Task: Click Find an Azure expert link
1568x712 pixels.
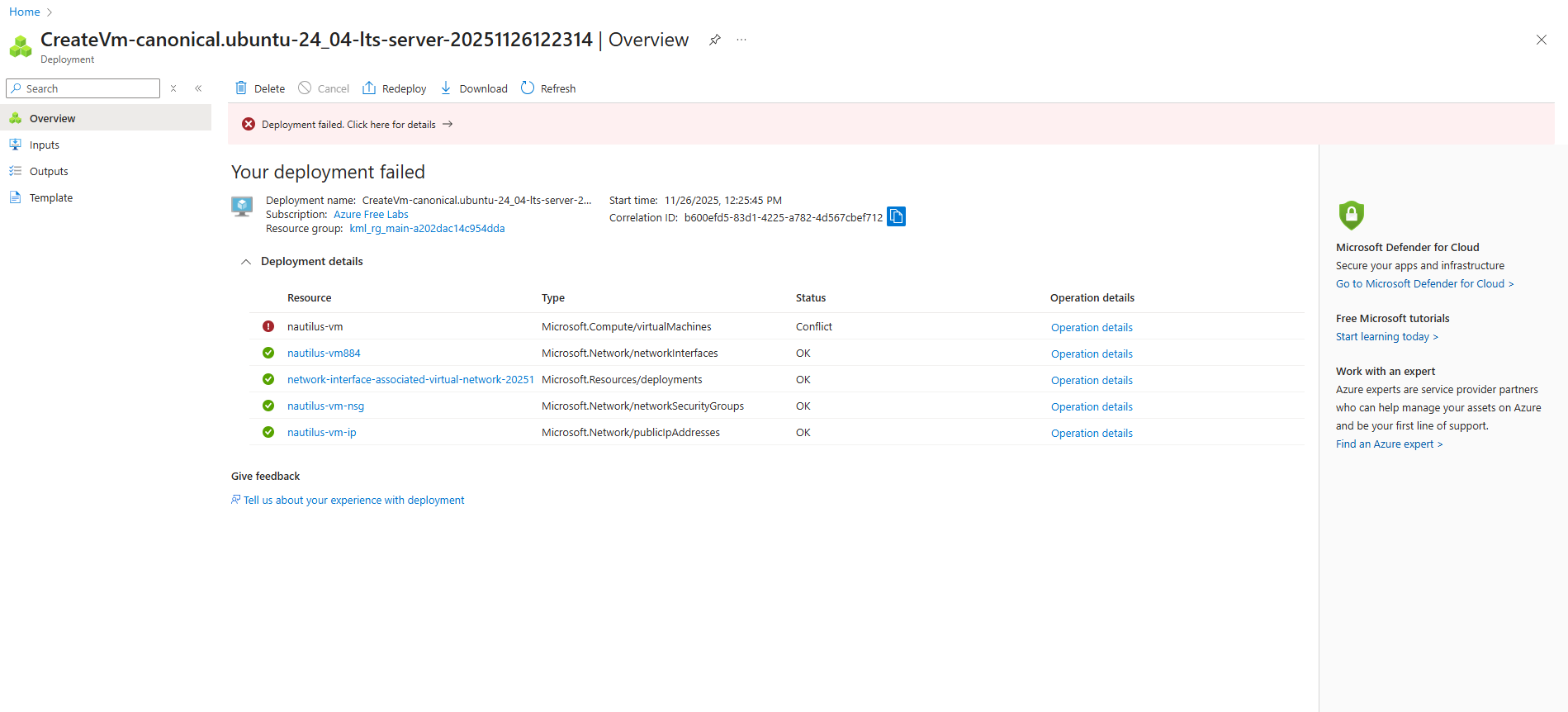Action: pos(1390,444)
